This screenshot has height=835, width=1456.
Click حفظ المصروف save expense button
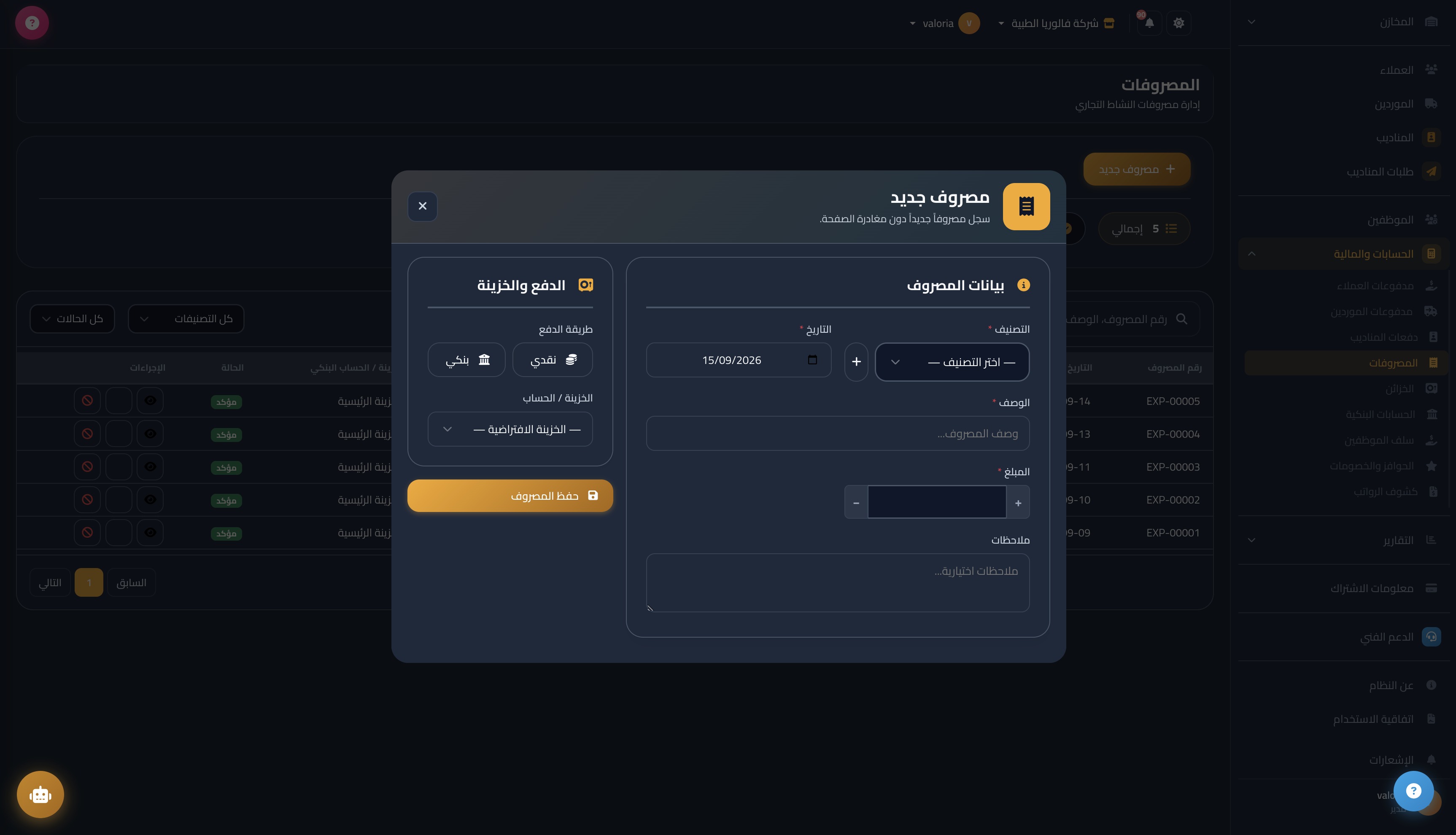pos(510,496)
